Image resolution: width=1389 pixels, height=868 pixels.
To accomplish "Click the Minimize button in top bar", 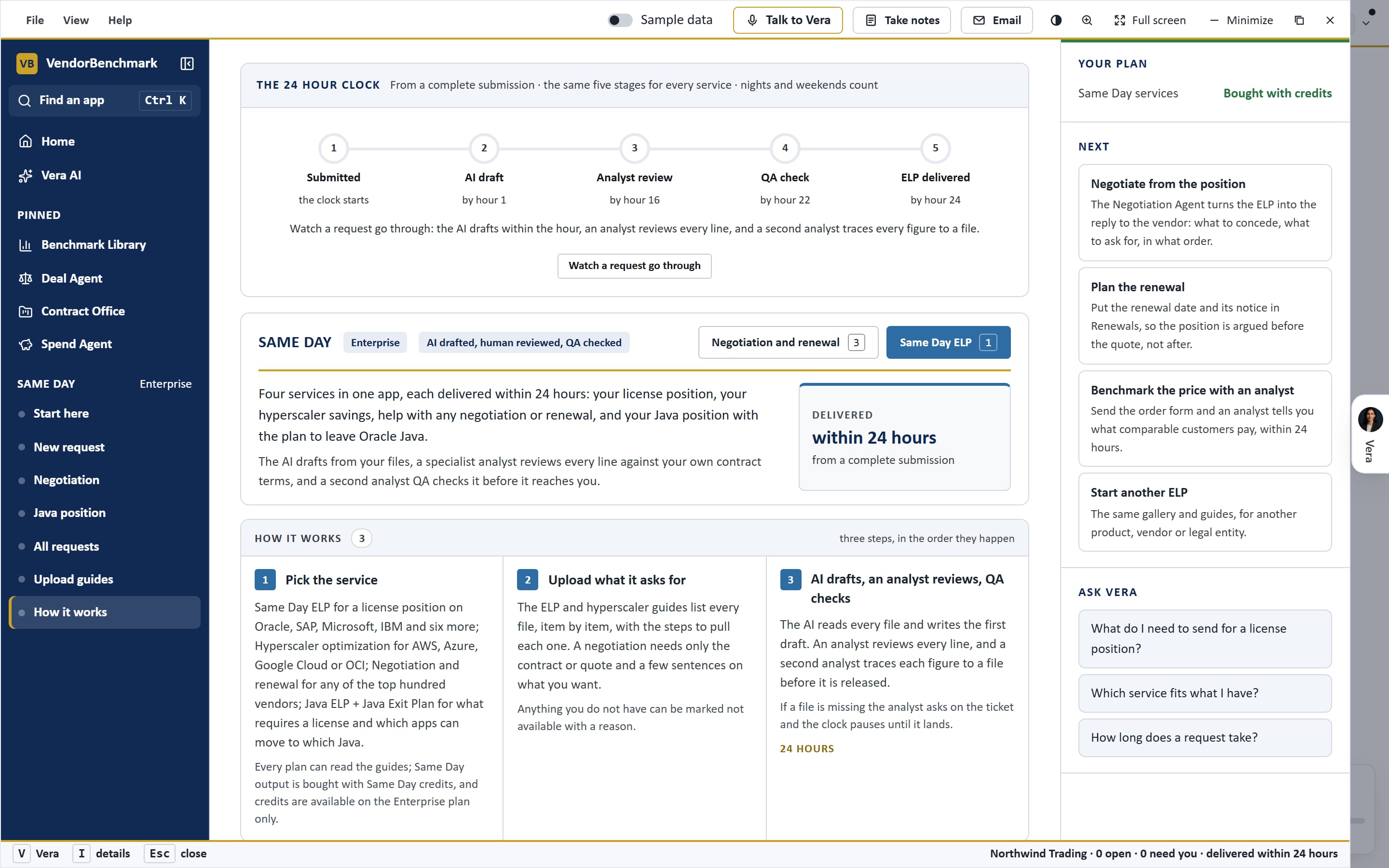I will click(x=1241, y=20).
